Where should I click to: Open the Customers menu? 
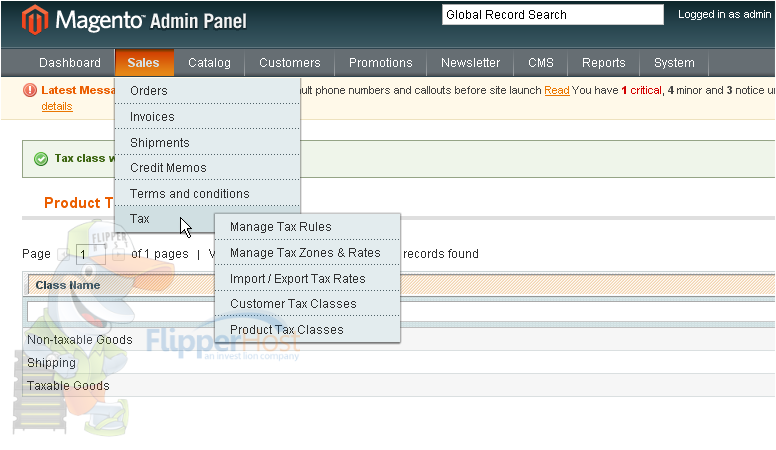[x=290, y=63]
